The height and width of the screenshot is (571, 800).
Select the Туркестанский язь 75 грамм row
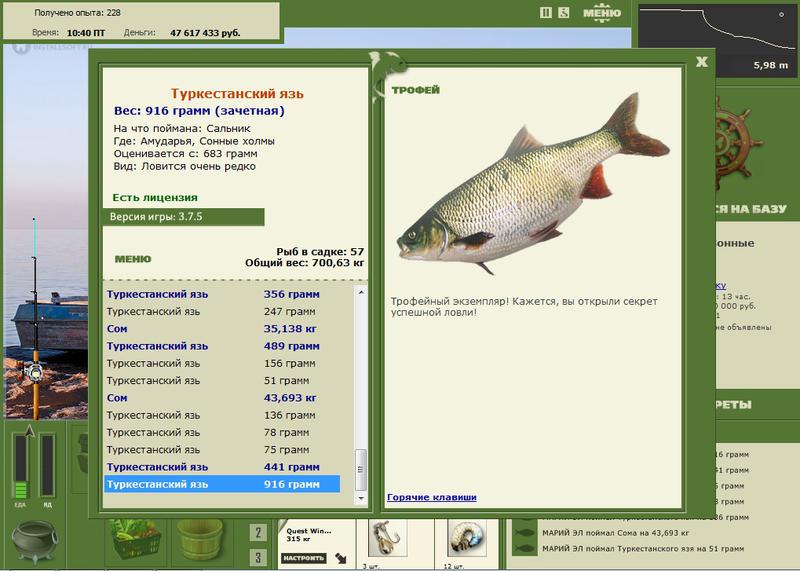point(222,450)
